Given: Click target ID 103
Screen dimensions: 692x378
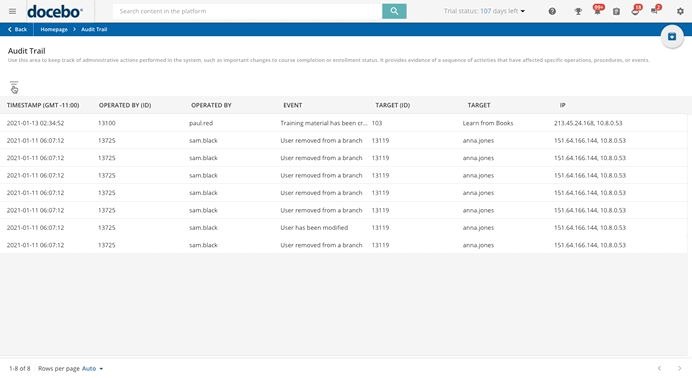Looking at the screenshot, I should pos(377,123).
